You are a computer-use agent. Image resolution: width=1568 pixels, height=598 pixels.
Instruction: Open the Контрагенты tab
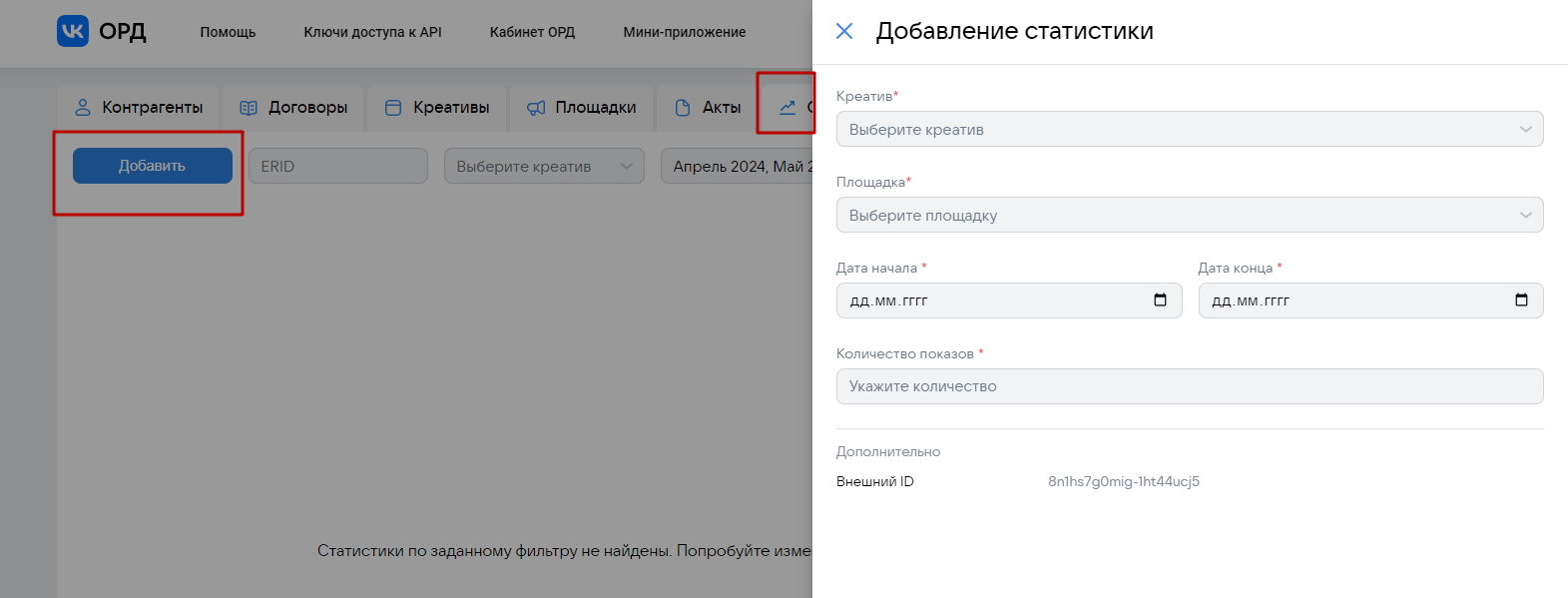point(139,108)
